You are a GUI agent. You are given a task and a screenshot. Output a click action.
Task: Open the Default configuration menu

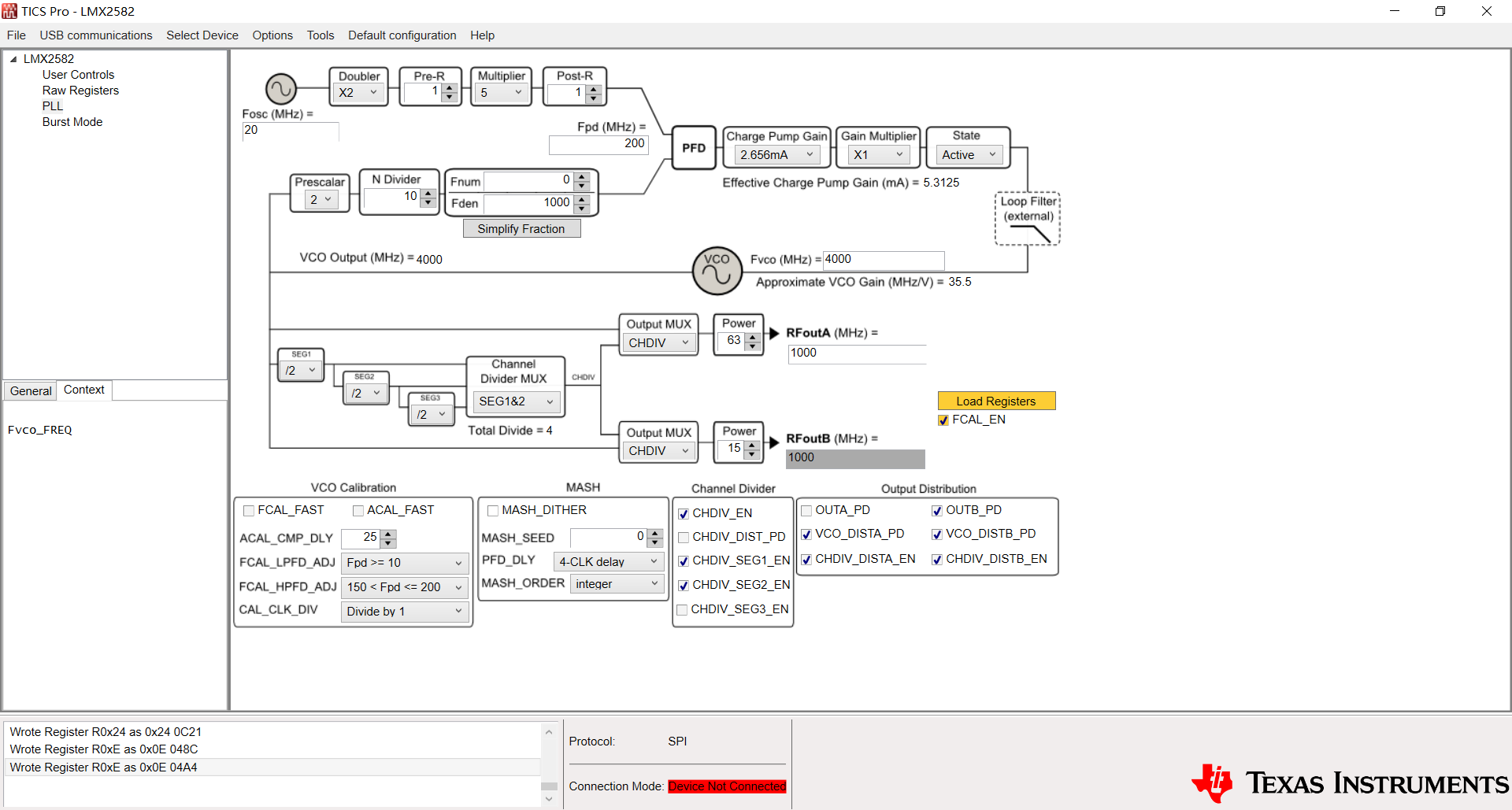(x=402, y=35)
